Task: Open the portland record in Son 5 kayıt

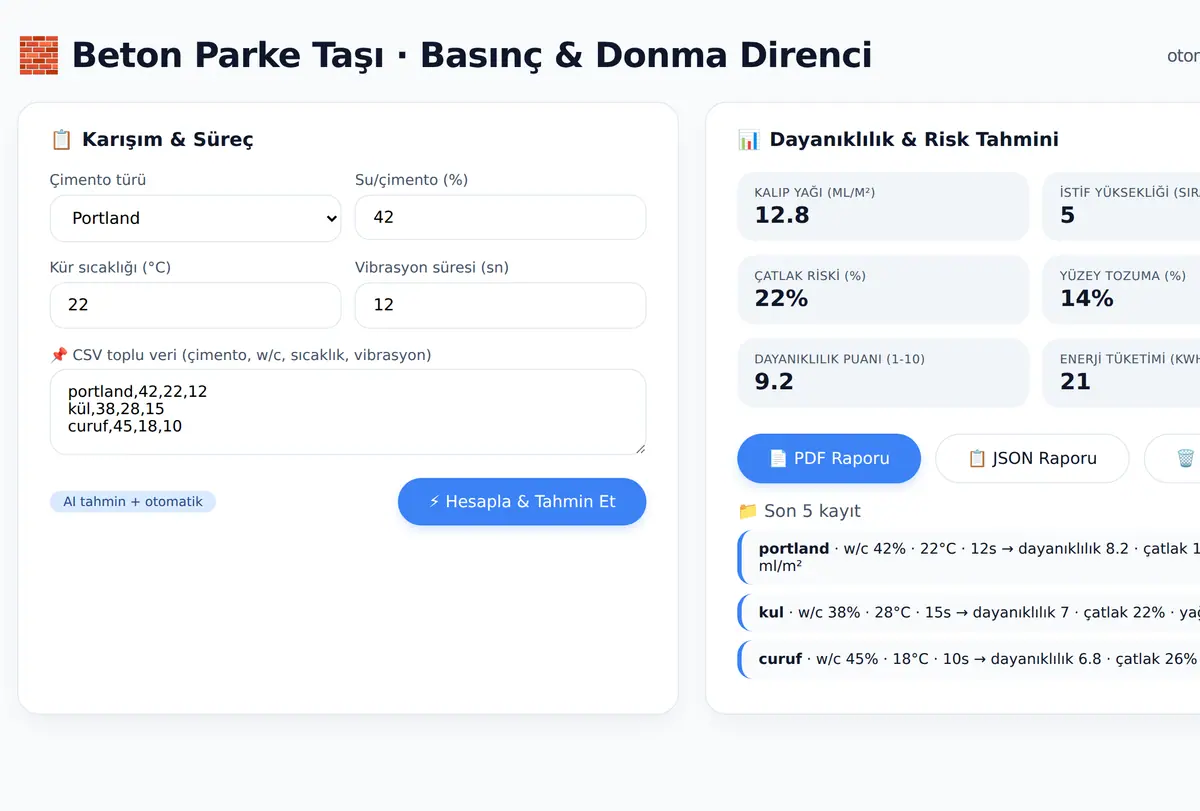Action: point(969,557)
